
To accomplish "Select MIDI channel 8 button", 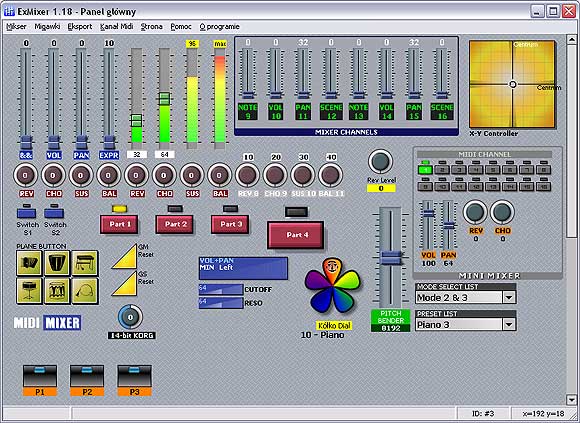I will [544, 170].
